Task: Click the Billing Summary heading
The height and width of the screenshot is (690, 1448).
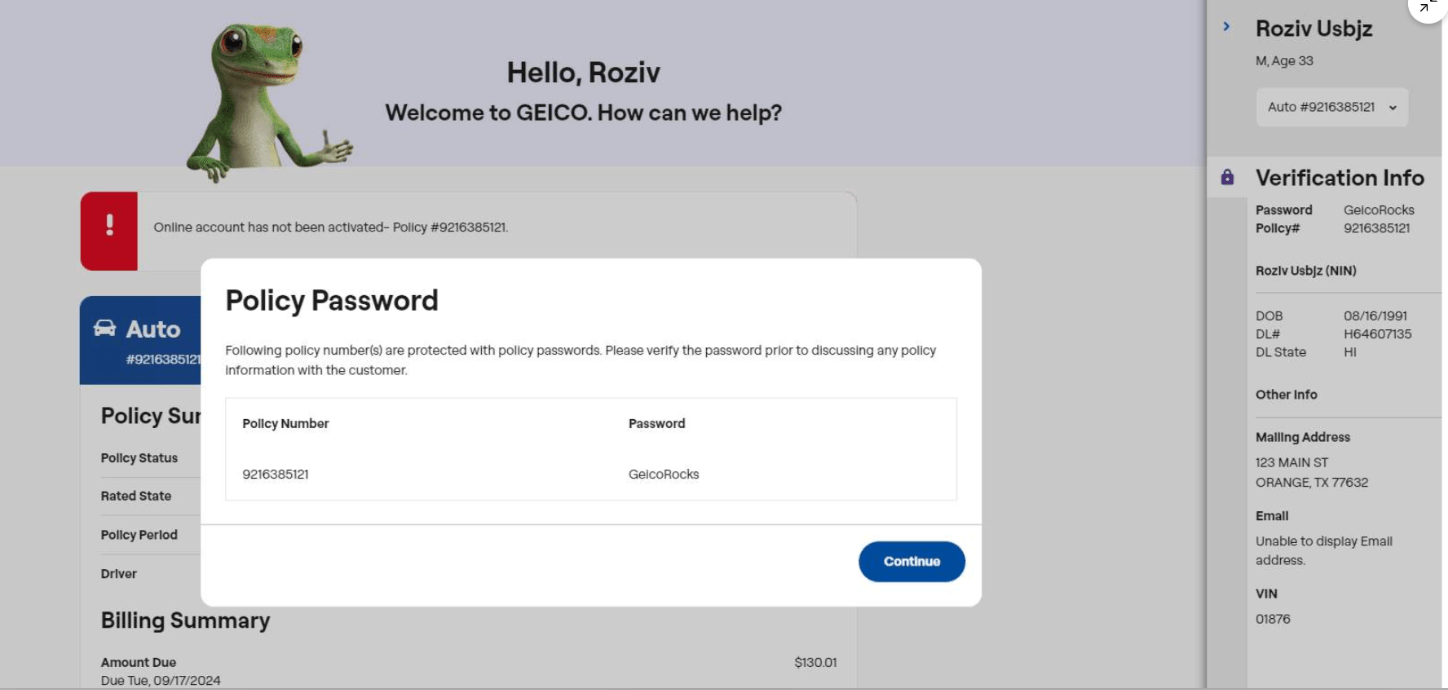Action: (185, 620)
